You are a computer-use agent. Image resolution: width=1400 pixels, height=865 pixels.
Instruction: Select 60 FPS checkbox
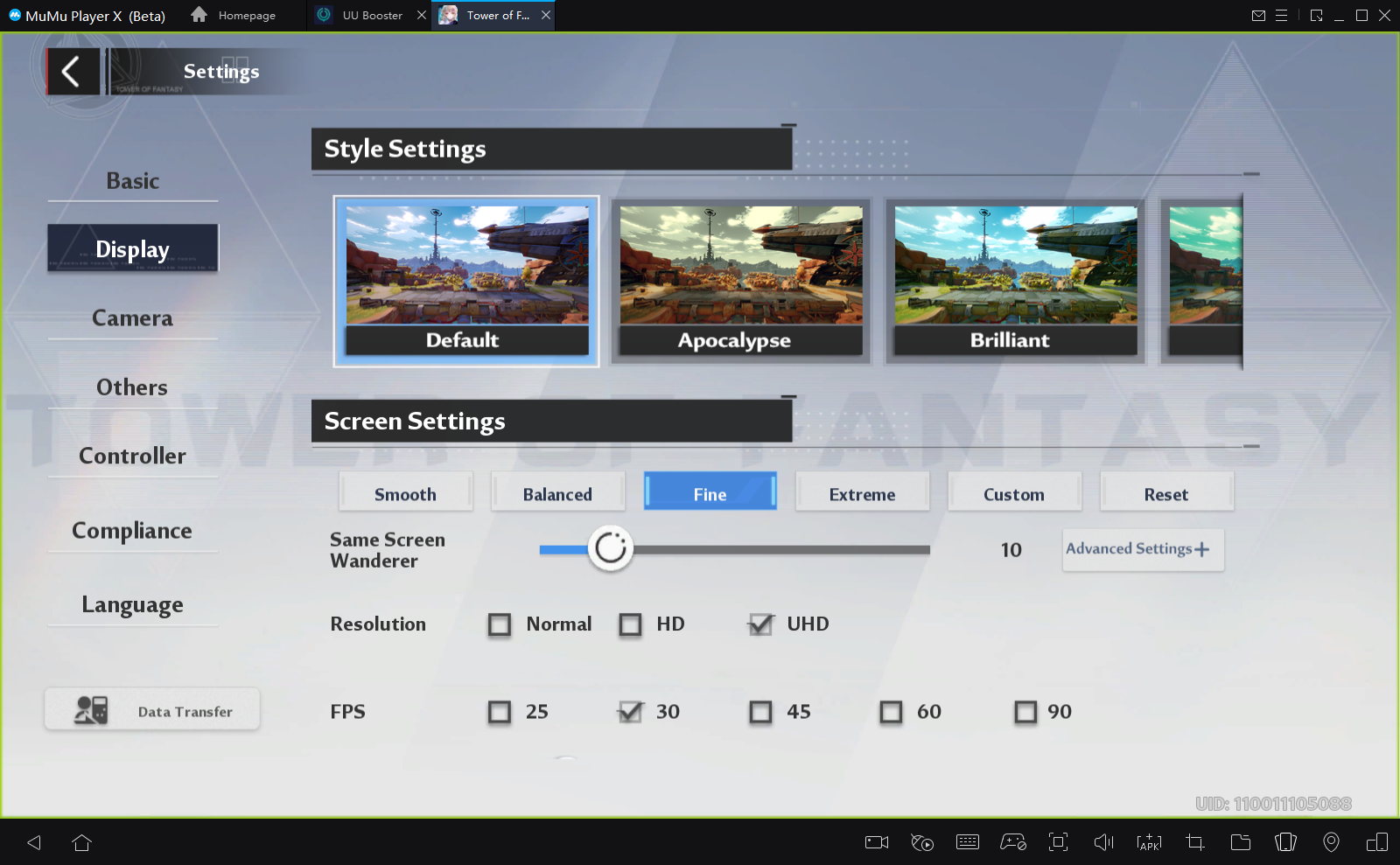pos(891,712)
